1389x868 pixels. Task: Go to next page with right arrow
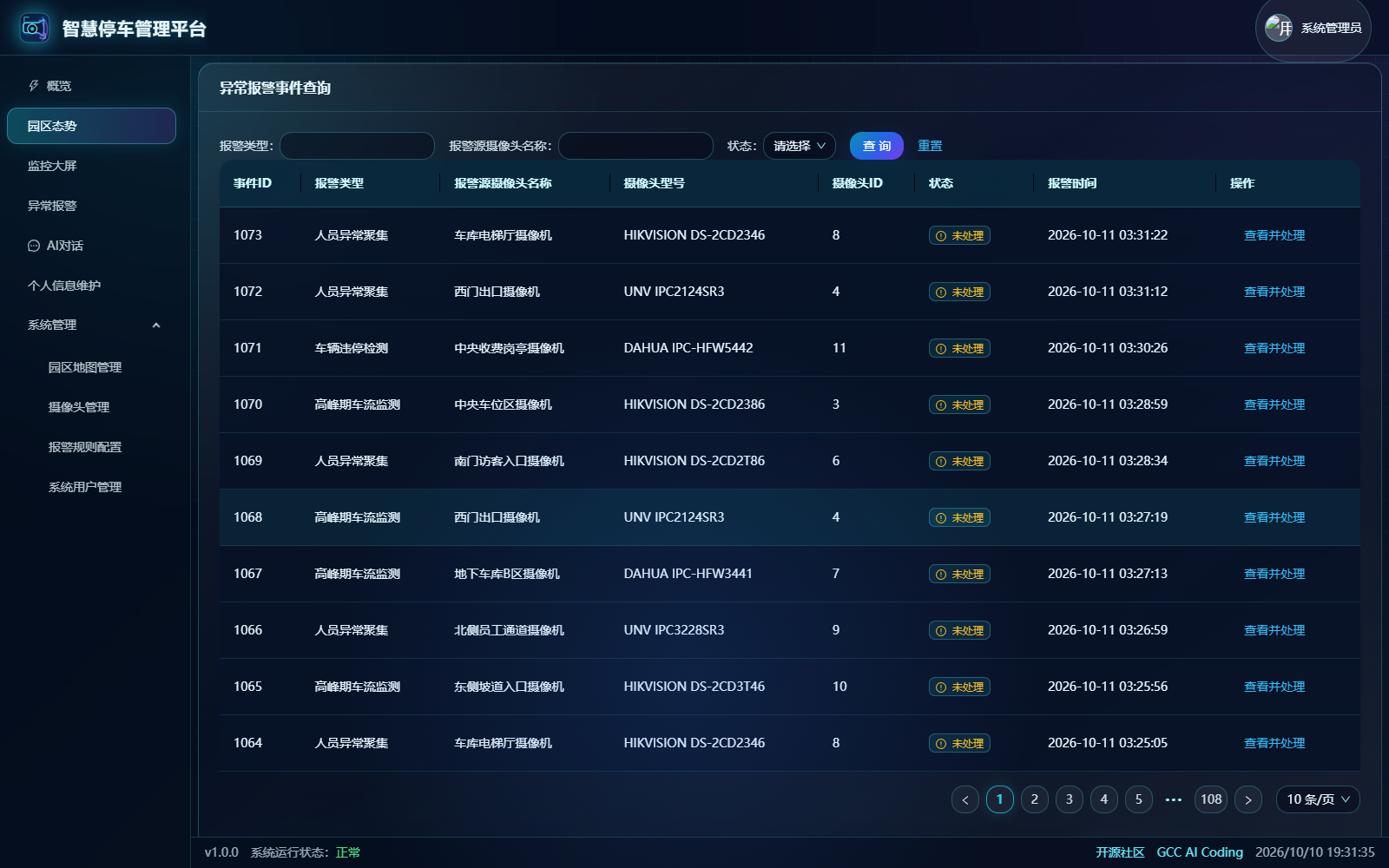1248,799
